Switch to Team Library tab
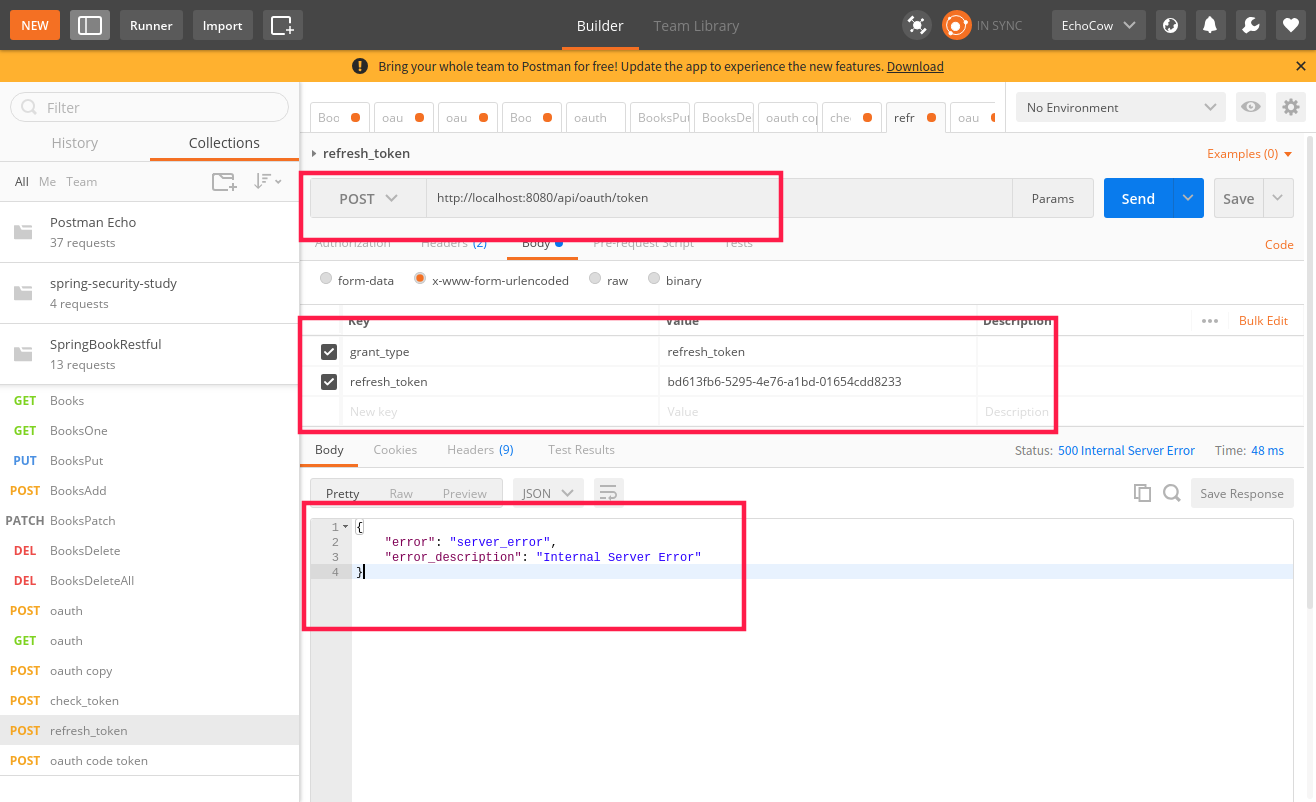Viewport: 1316px width, 802px height. 696,26
